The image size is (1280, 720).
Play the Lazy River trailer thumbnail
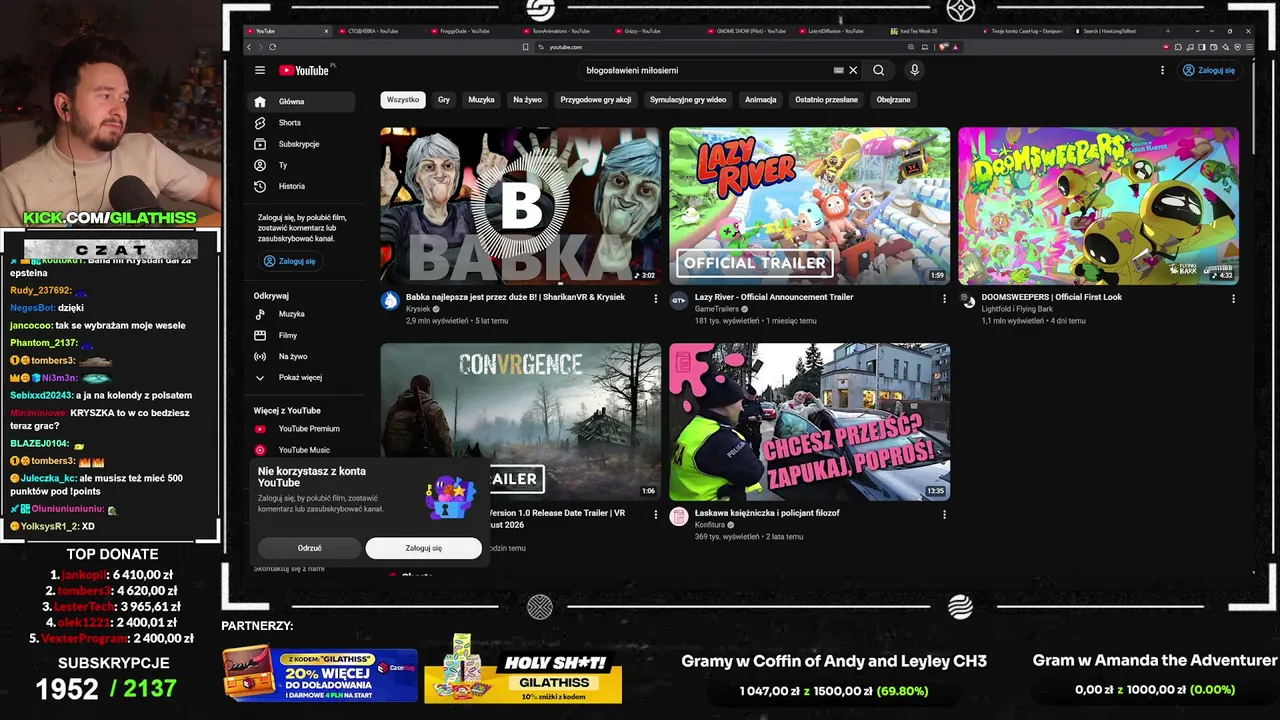click(x=809, y=205)
